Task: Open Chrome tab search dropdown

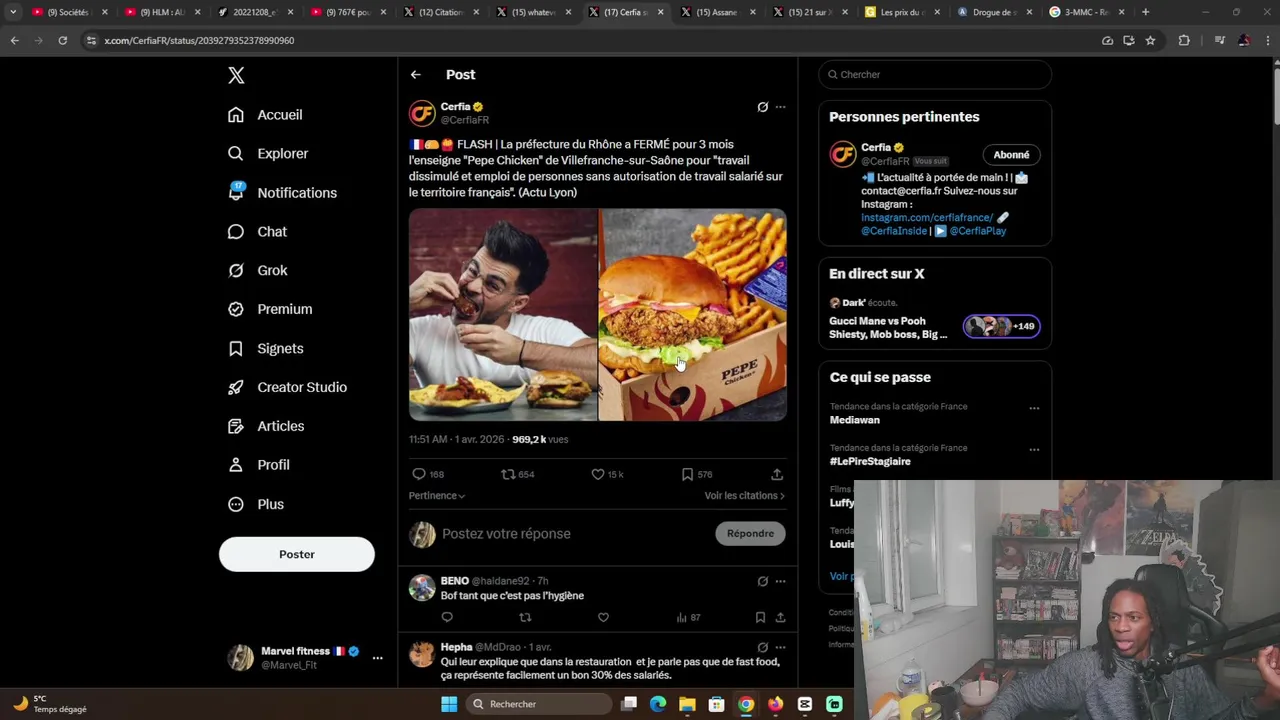Action: 13,12
